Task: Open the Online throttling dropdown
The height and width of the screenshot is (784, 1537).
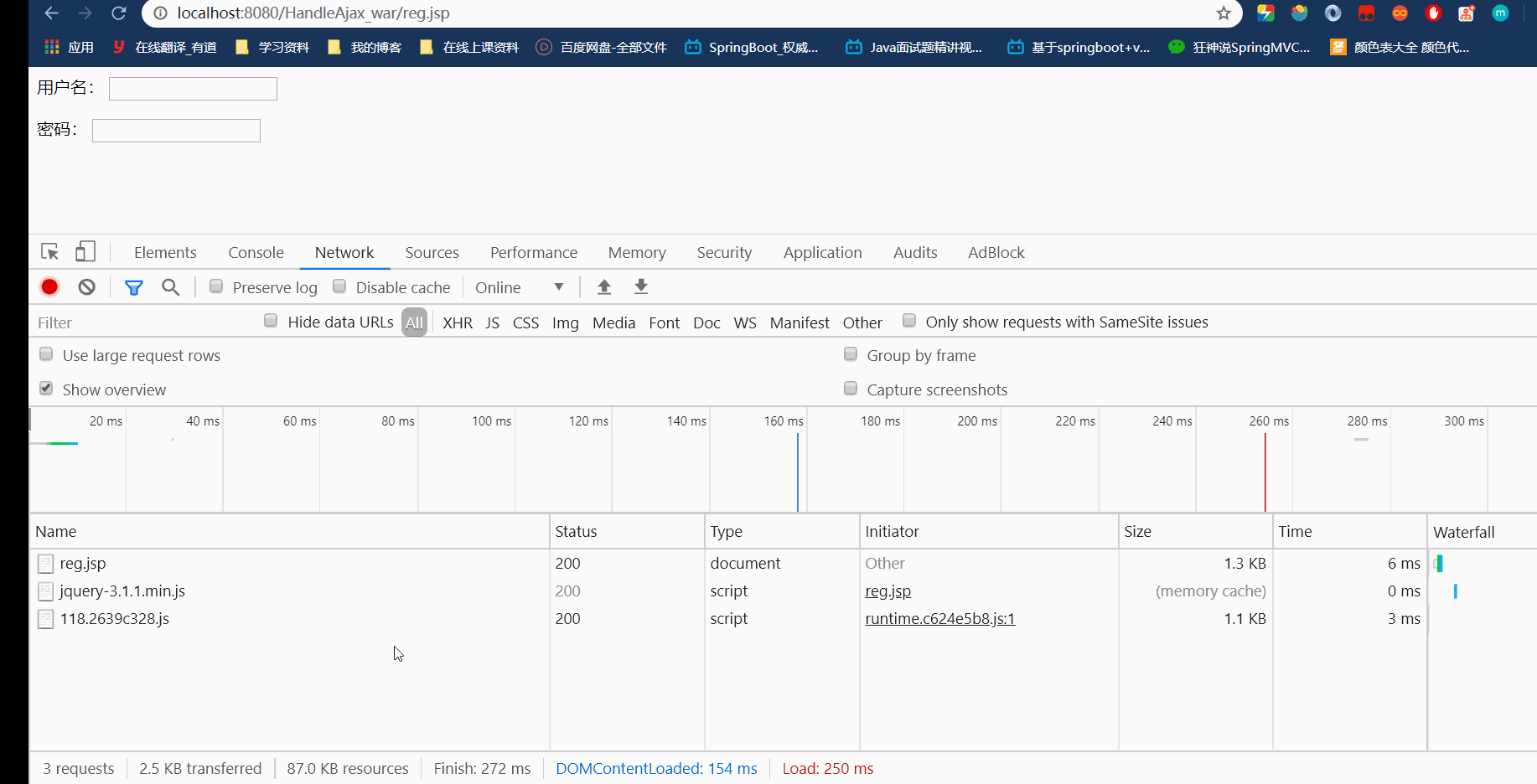Action: pos(519,287)
